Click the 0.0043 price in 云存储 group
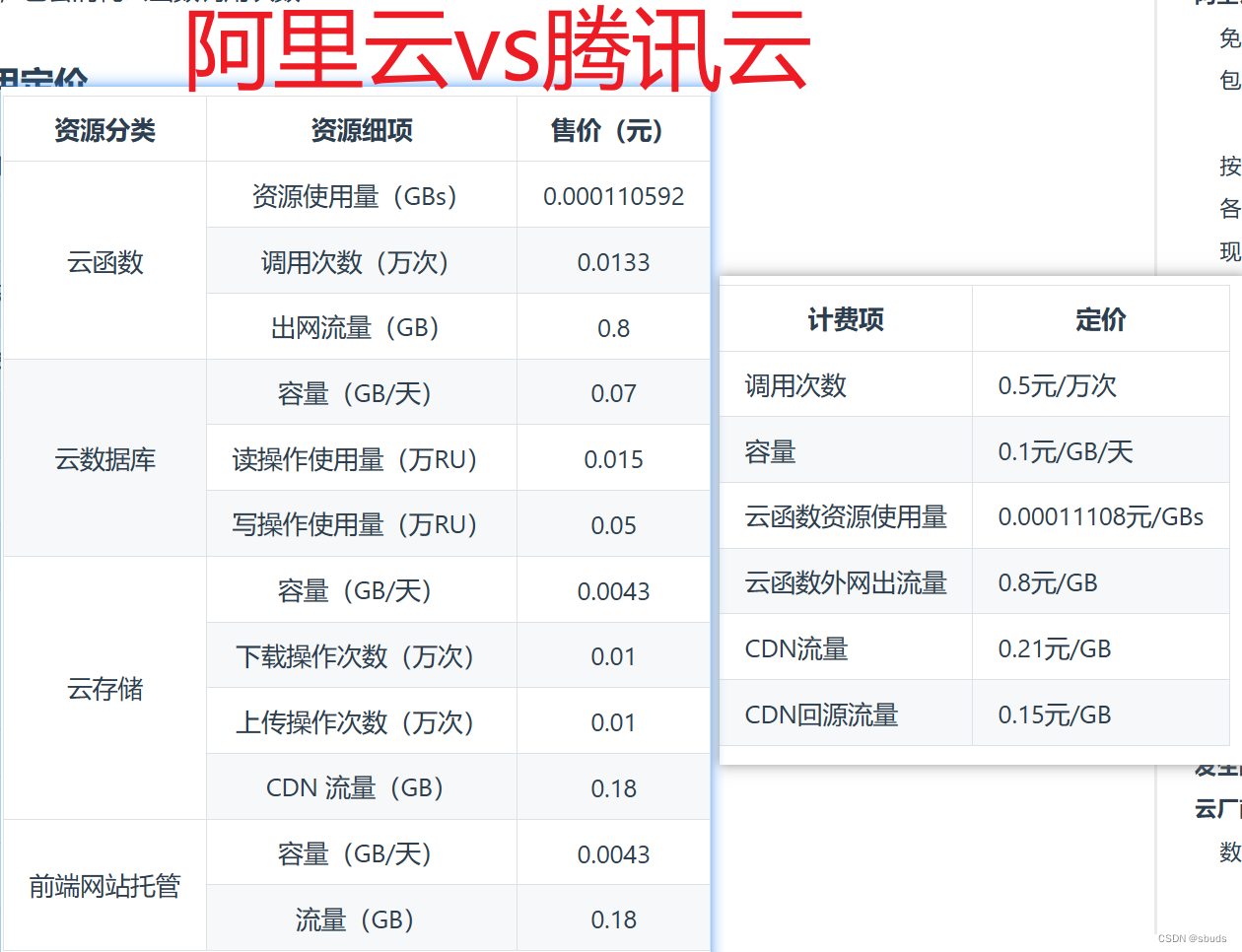This screenshot has height=952, width=1242. (x=613, y=591)
